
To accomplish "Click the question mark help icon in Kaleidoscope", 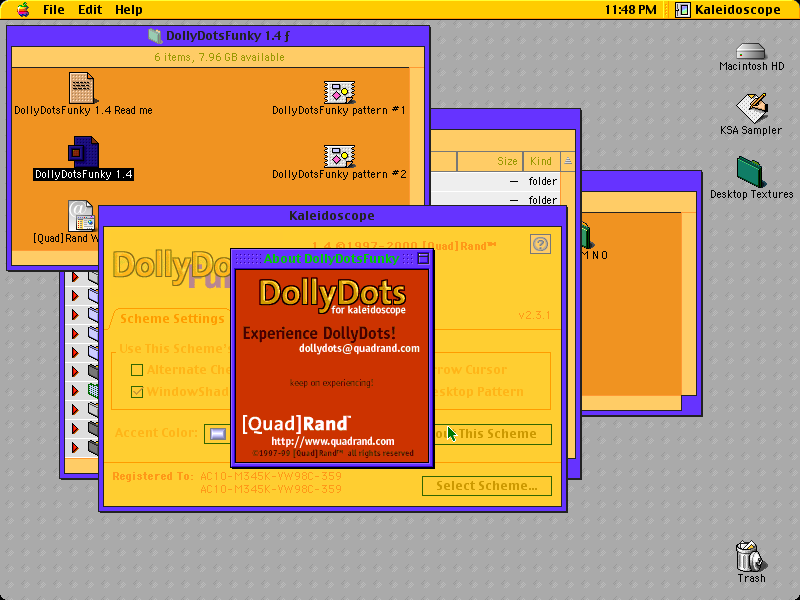I will click(x=540, y=244).
